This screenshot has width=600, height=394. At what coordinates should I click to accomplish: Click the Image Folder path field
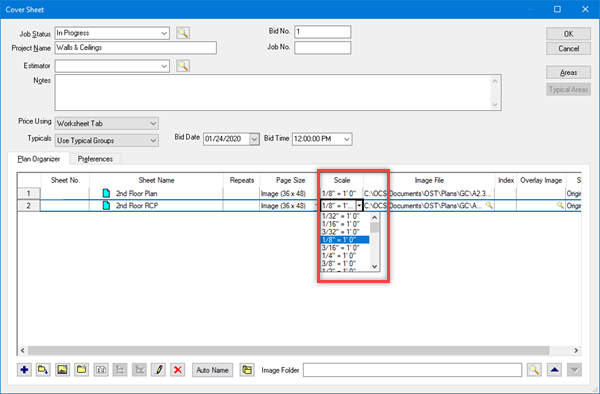(x=412, y=370)
